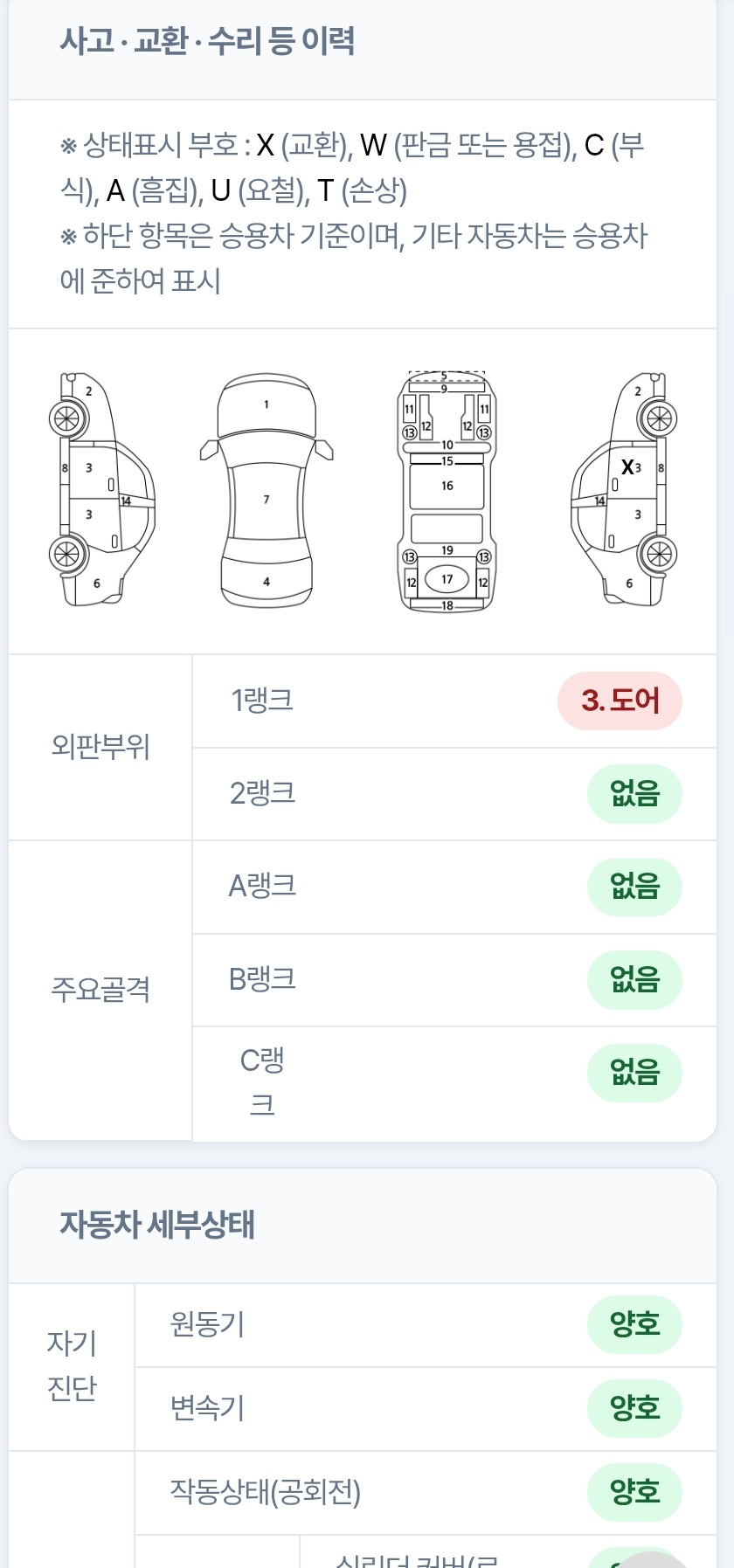Click '양호' badge for 작동상태(공회전)
The height and width of the screenshot is (1568, 734).
(x=634, y=1492)
